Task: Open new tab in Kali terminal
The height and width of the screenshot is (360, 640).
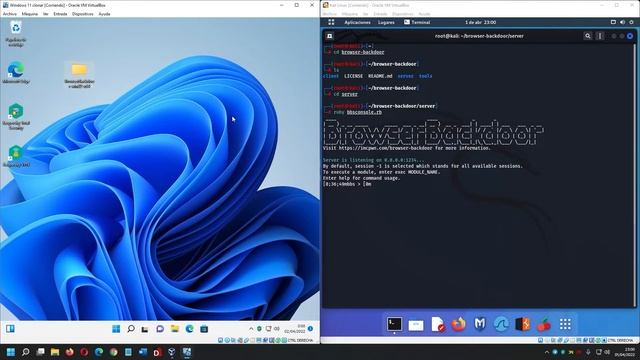Action: tap(329, 36)
